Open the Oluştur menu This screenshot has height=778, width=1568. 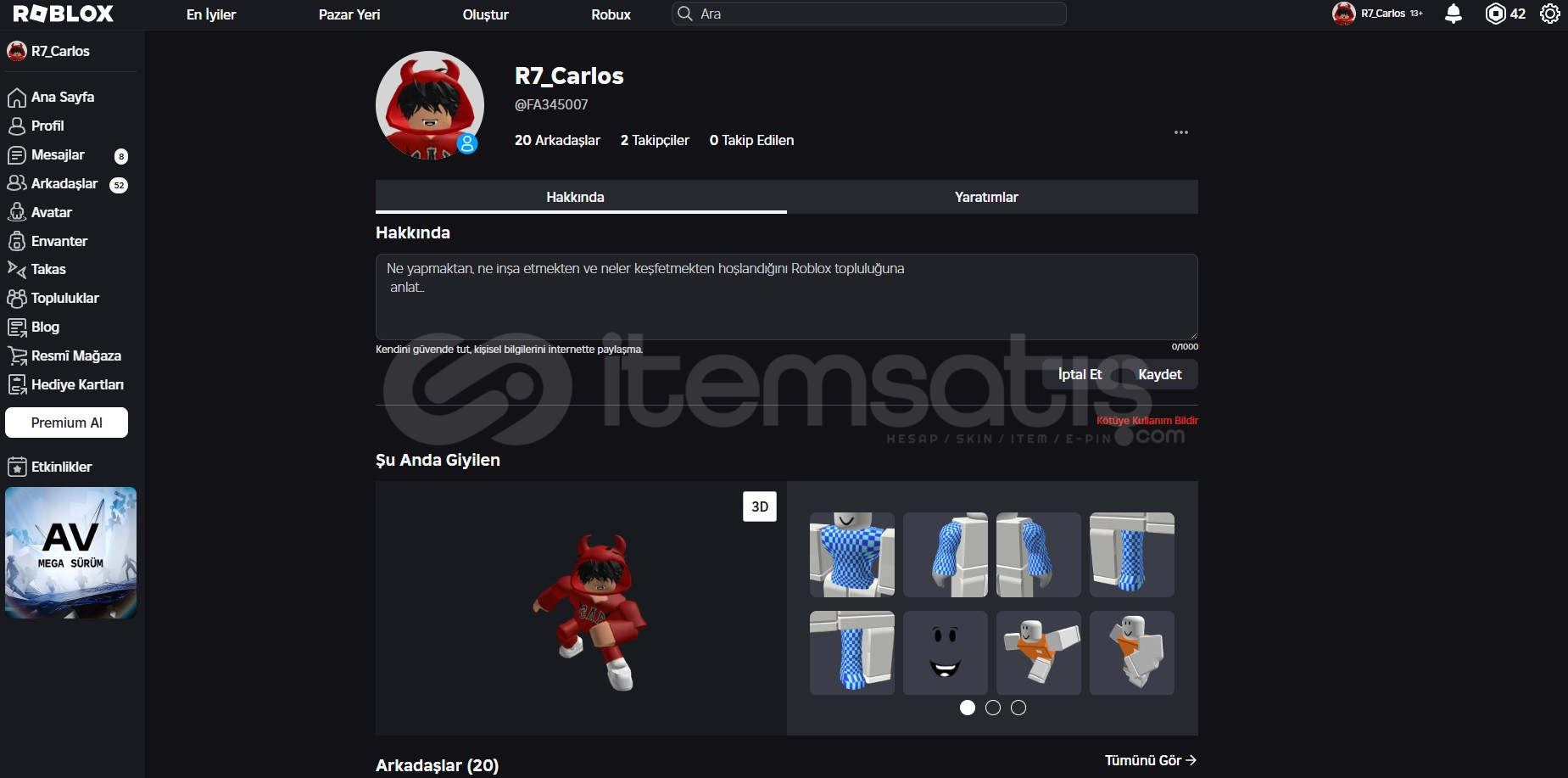pyautogui.click(x=486, y=14)
